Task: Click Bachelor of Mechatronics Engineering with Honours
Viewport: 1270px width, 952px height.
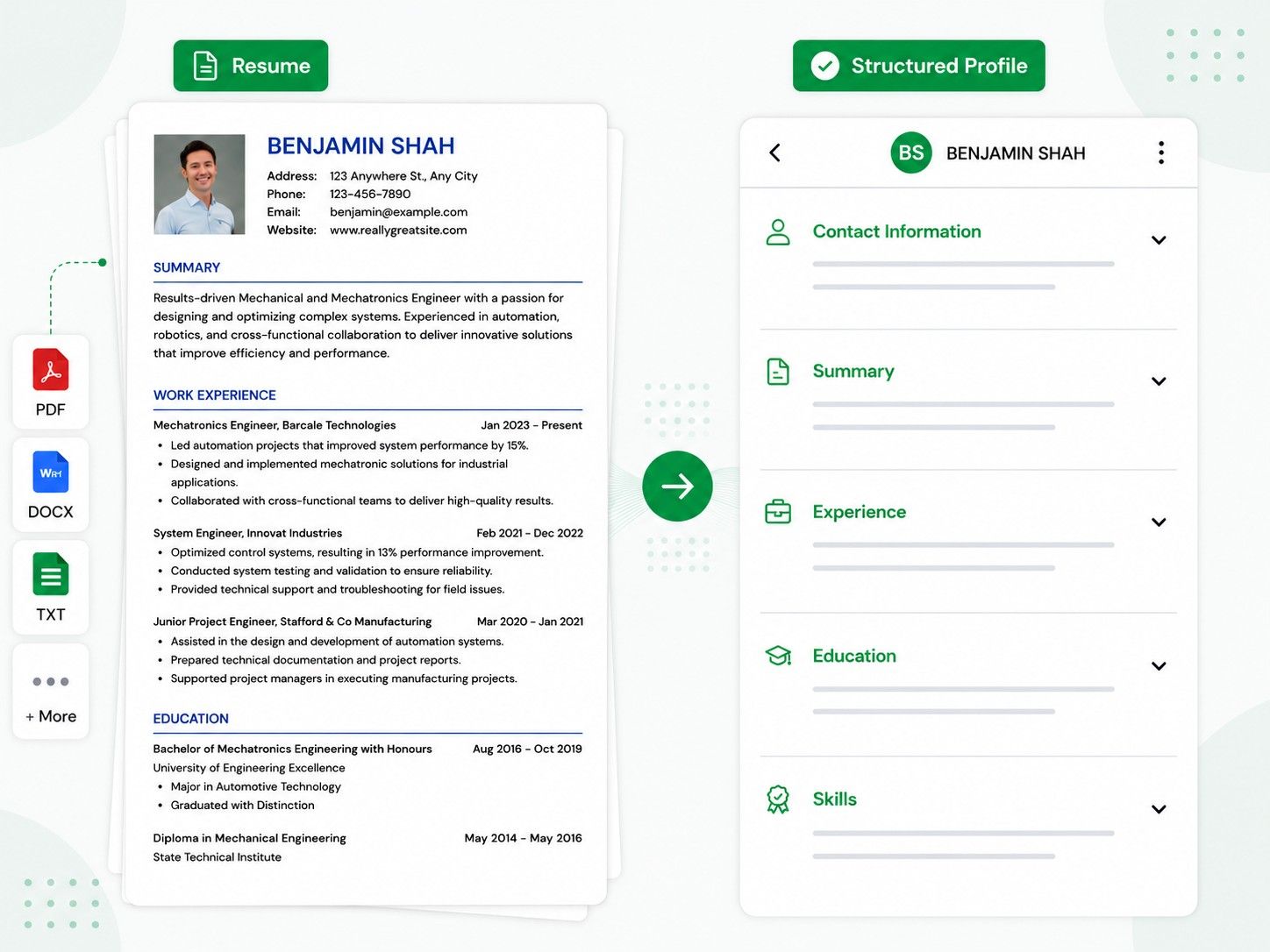Action: [293, 749]
